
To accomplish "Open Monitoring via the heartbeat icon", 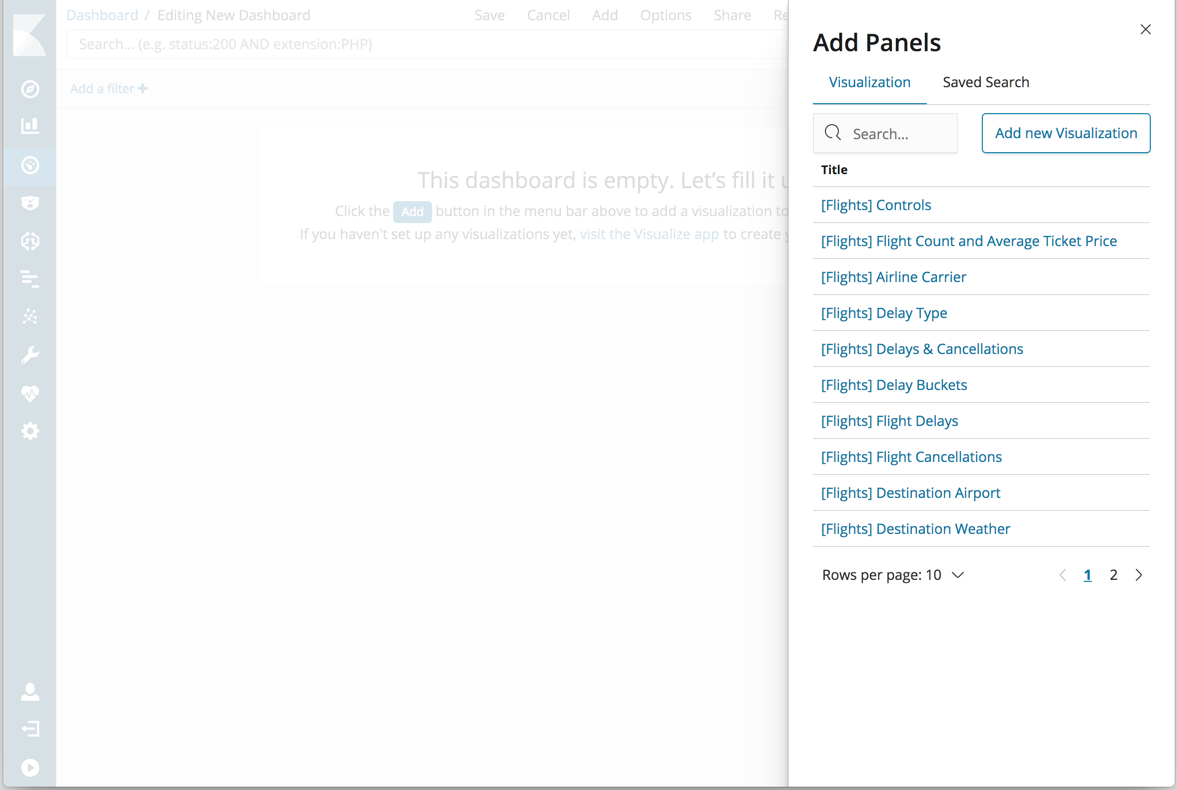I will click(x=30, y=393).
